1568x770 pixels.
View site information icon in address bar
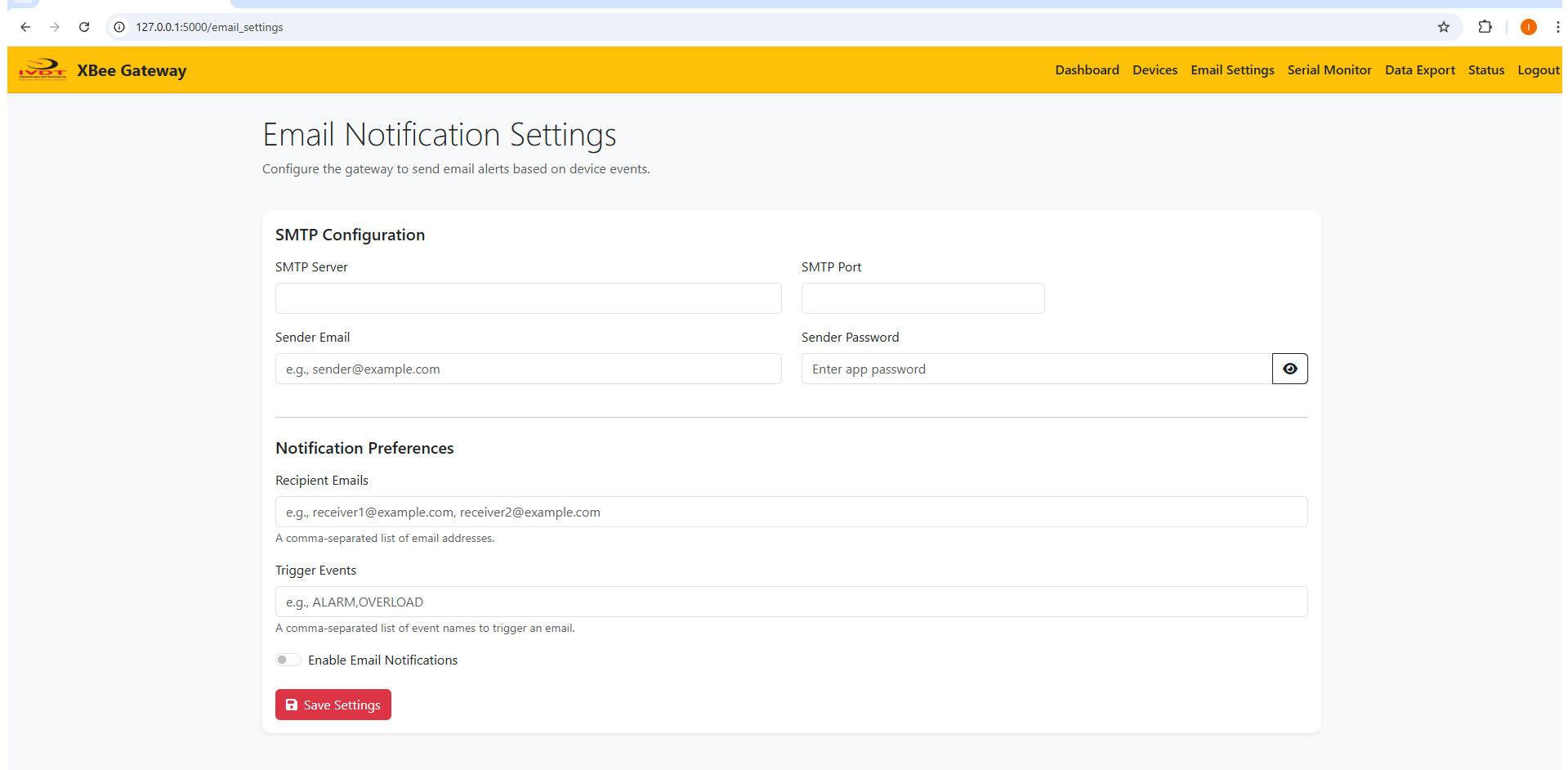click(119, 27)
